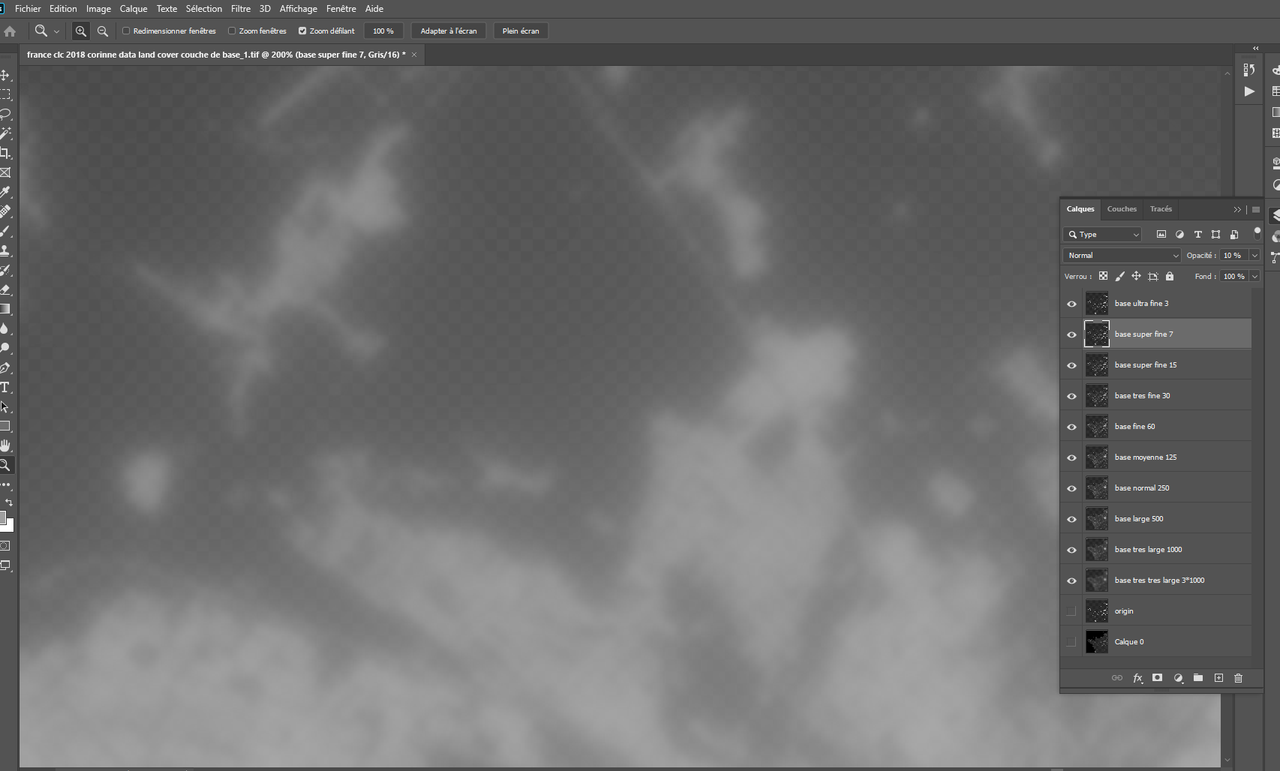
Task: Select the Gradient tool
Action: 5,309
